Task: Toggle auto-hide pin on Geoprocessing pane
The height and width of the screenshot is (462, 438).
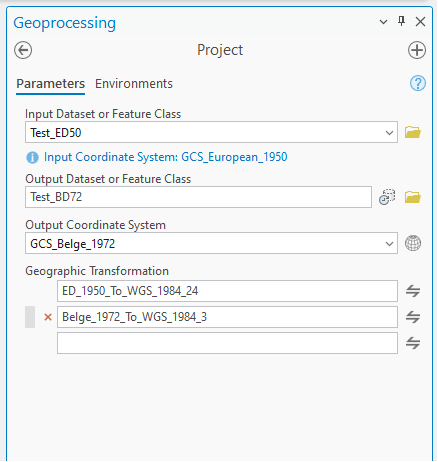Action: [x=402, y=21]
